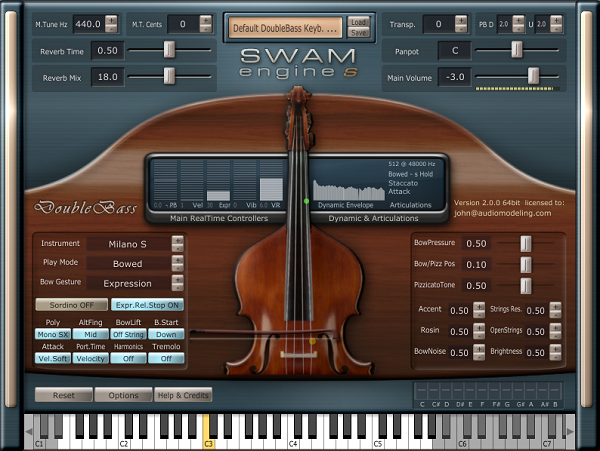Decrease Transp. value with minus button

461,29
